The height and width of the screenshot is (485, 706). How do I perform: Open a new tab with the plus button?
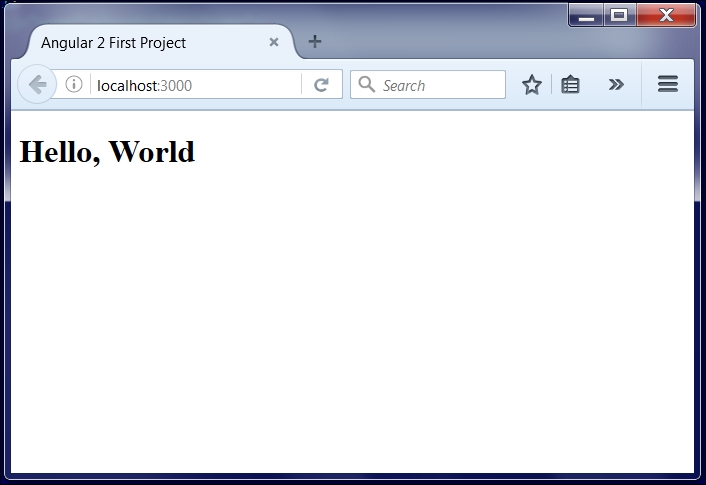pos(315,41)
